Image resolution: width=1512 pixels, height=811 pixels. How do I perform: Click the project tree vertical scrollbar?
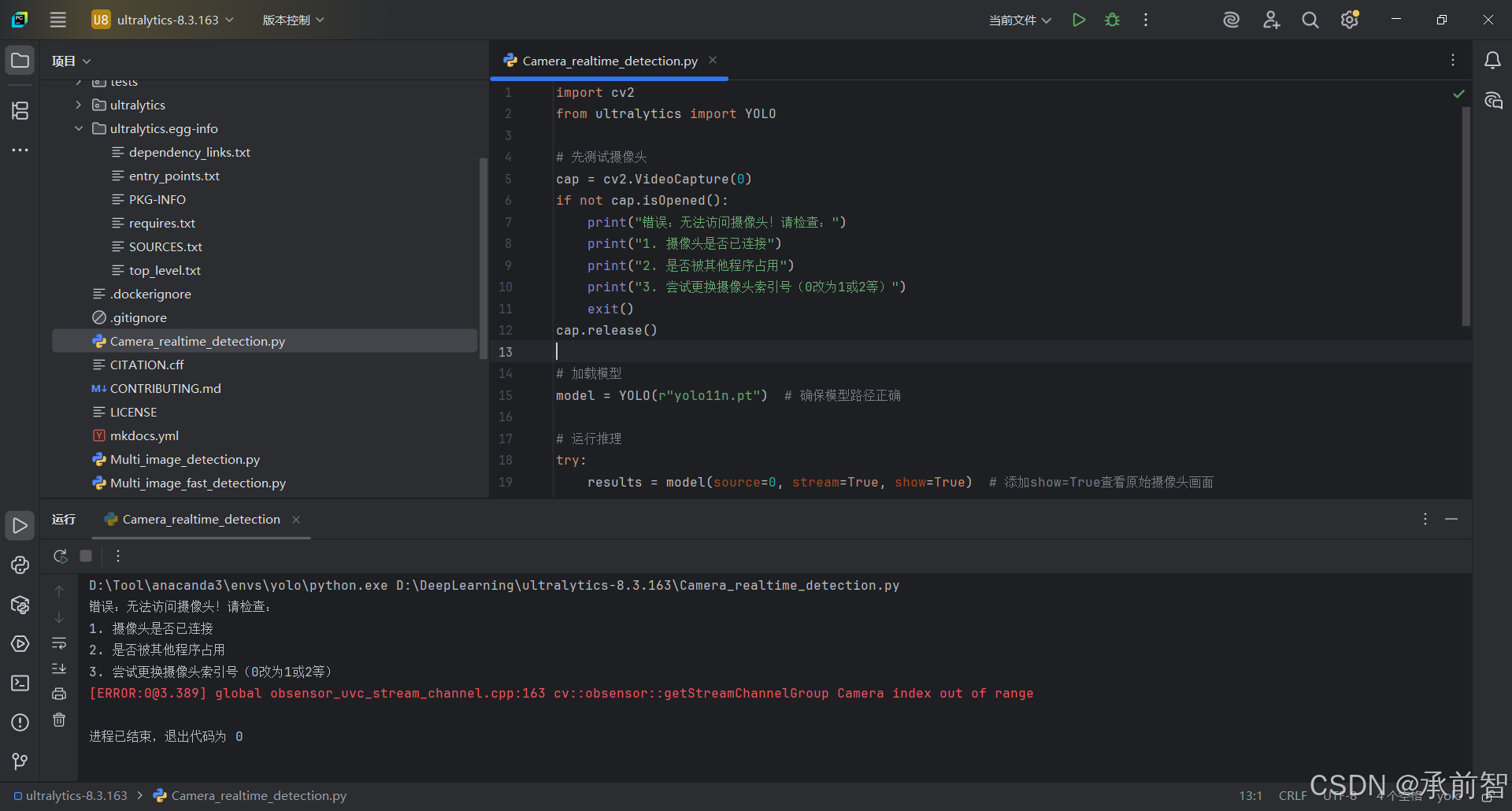pyautogui.click(x=484, y=260)
